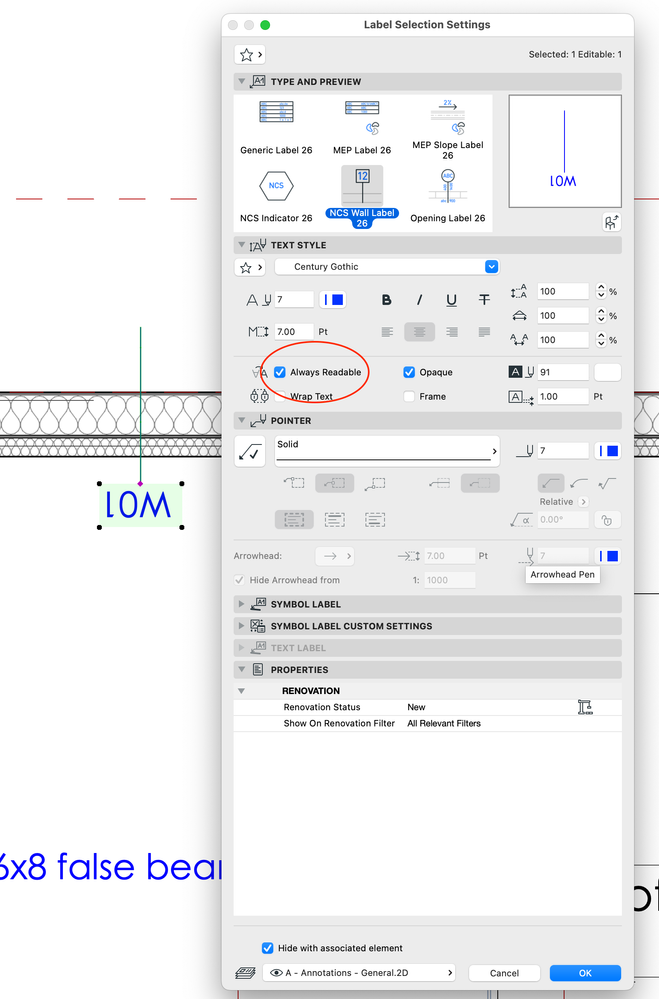Open the Relative angle options arrow
Image resolution: width=659 pixels, height=999 pixels.
(583, 502)
